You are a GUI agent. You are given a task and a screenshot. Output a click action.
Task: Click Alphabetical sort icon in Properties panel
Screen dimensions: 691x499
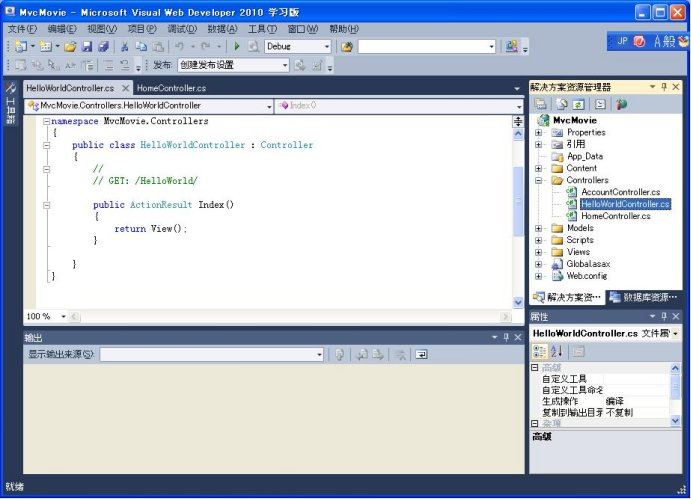click(x=557, y=351)
